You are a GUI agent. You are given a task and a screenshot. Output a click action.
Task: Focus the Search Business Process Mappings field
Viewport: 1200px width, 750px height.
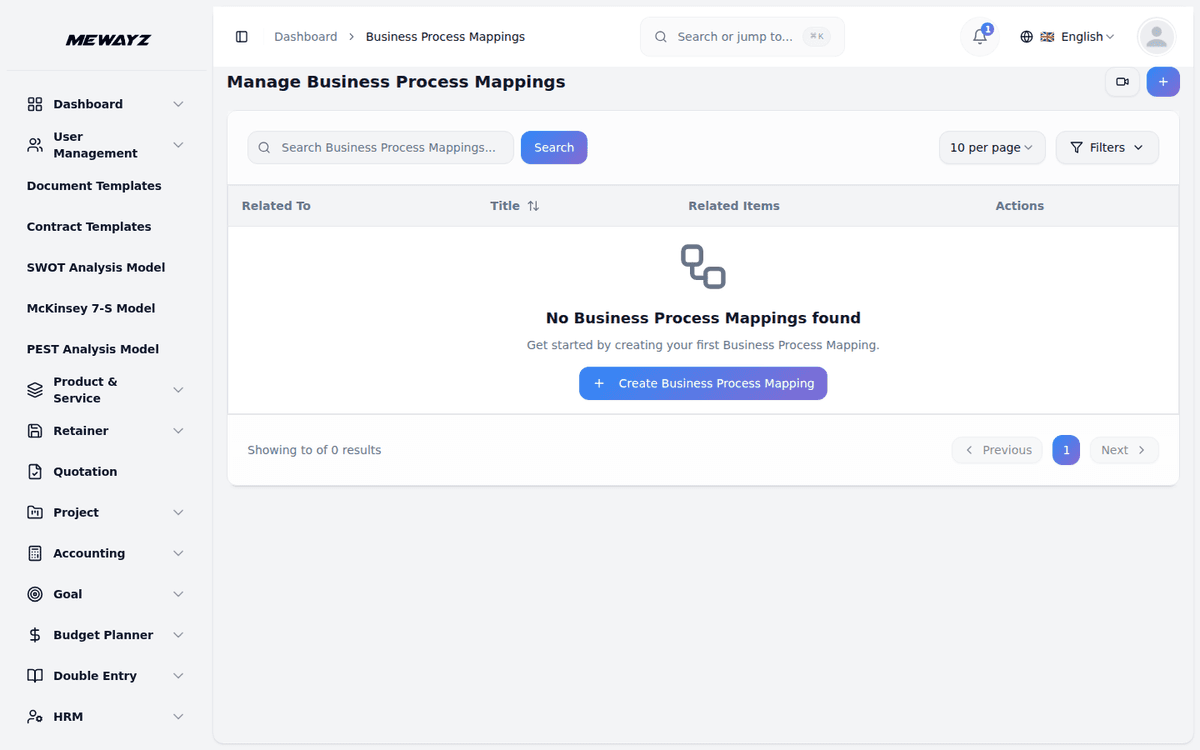[x=381, y=148]
